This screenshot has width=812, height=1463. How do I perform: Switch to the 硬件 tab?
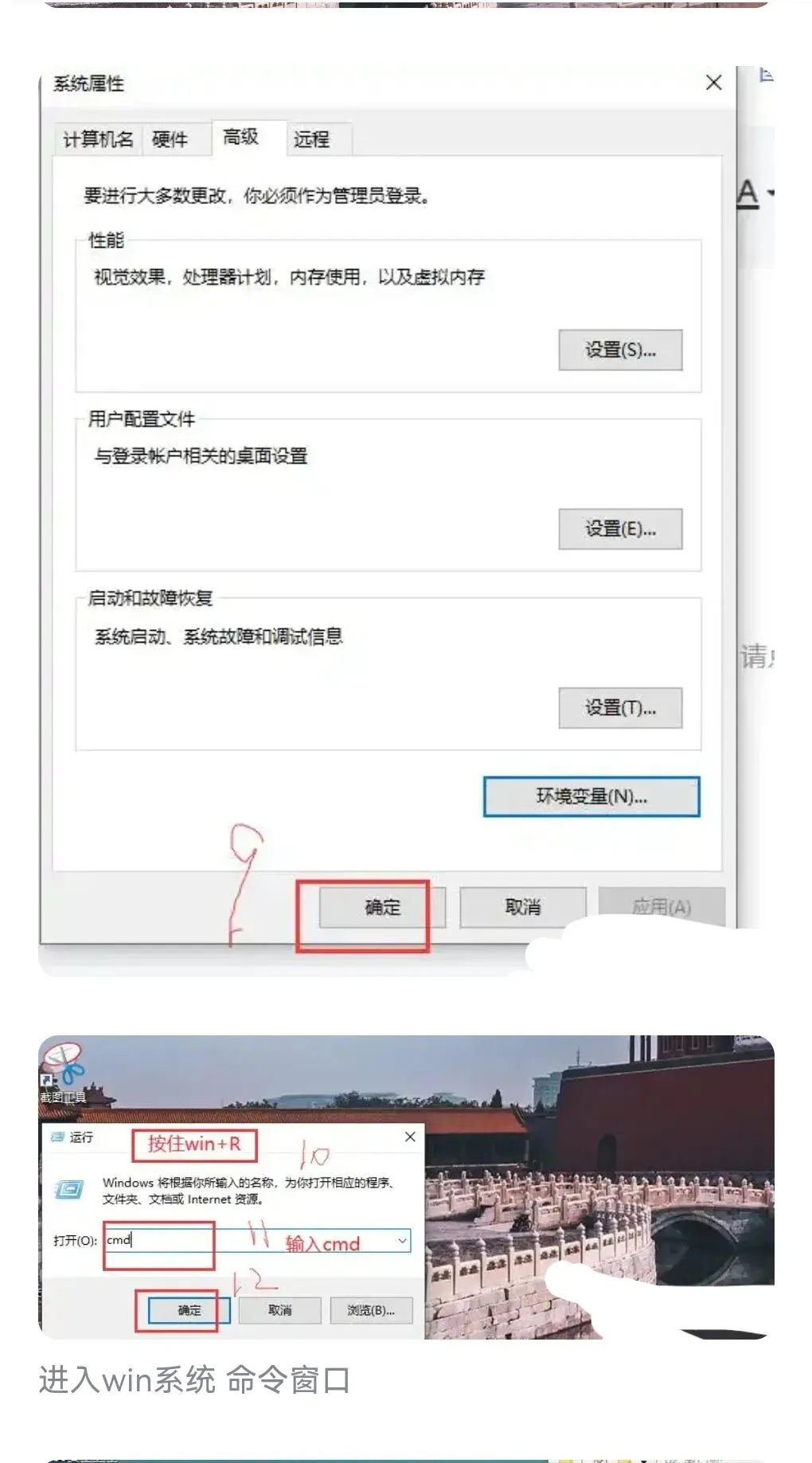(x=170, y=139)
